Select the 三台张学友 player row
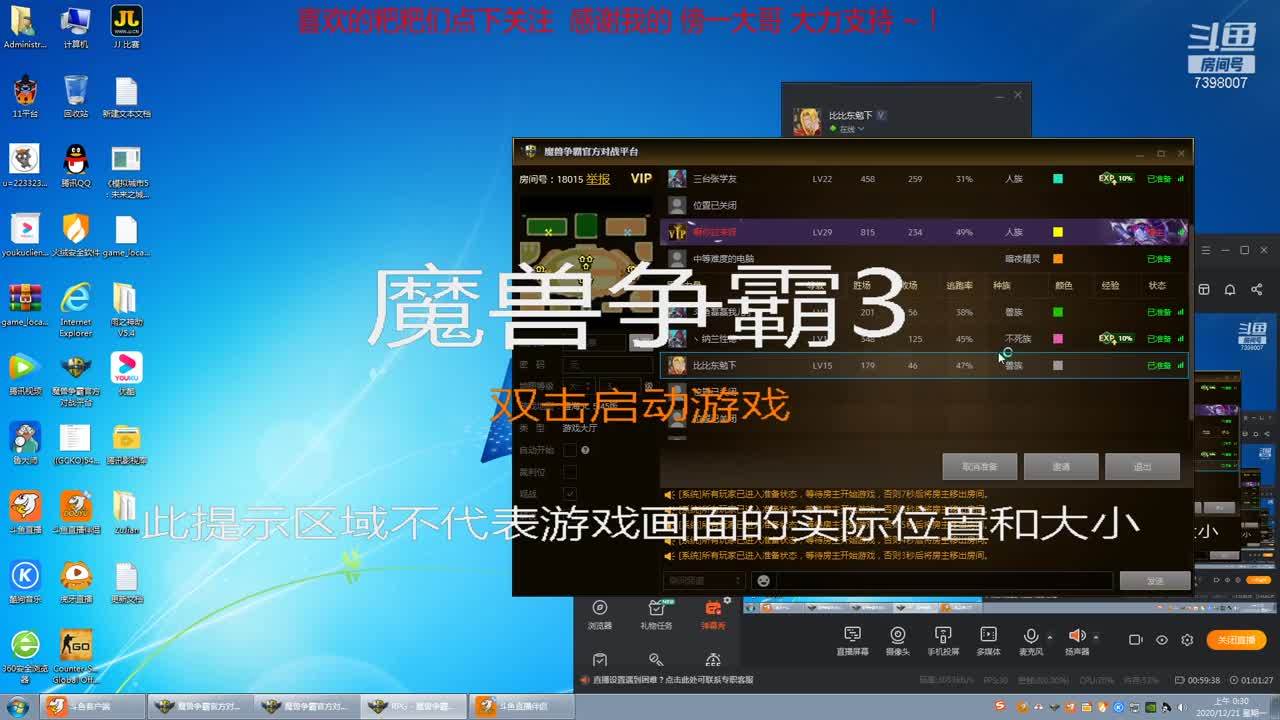This screenshot has height=720, width=1280. pos(924,179)
